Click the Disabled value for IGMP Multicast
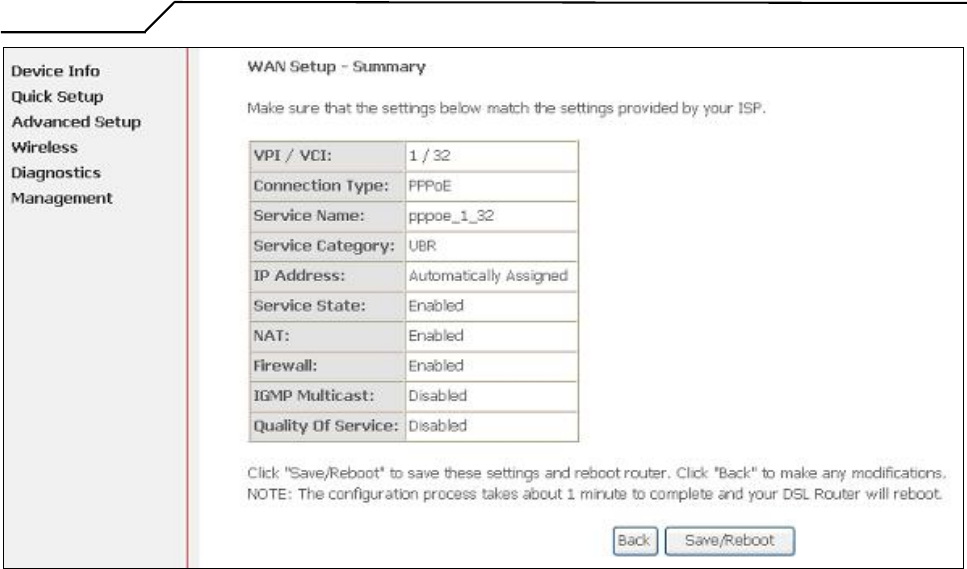Image resolution: width=967 pixels, height=569 pixels. point(492,396)
